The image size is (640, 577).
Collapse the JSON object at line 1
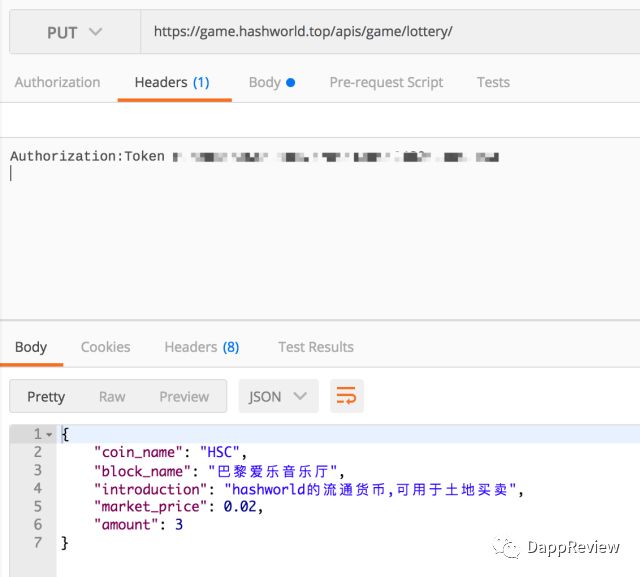49,435
